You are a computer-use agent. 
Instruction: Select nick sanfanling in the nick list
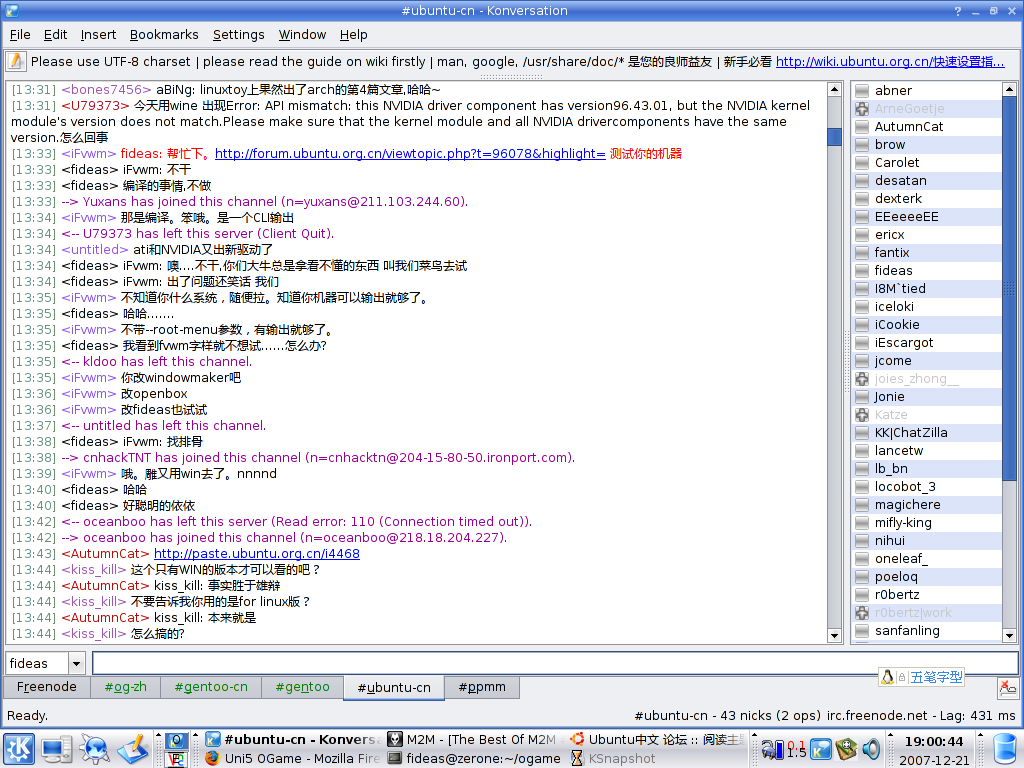point(926,631)
